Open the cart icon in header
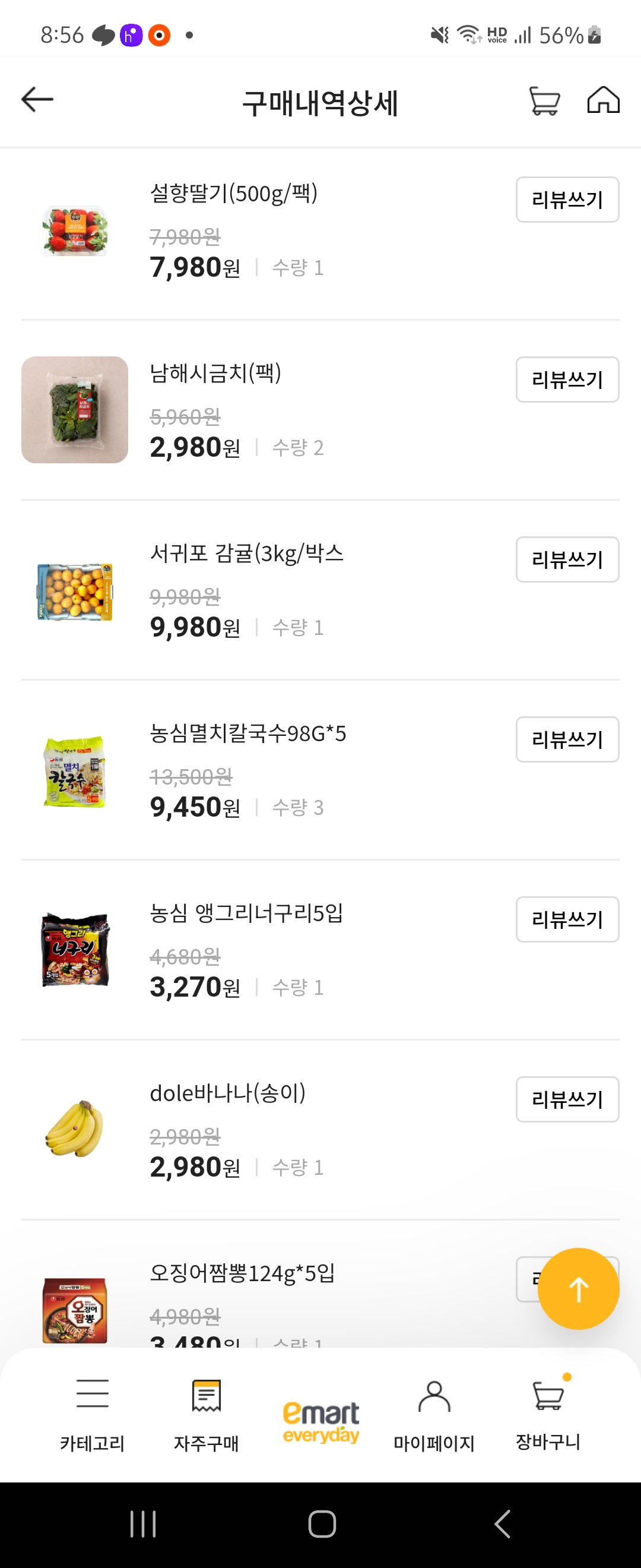 click(544, 100)
